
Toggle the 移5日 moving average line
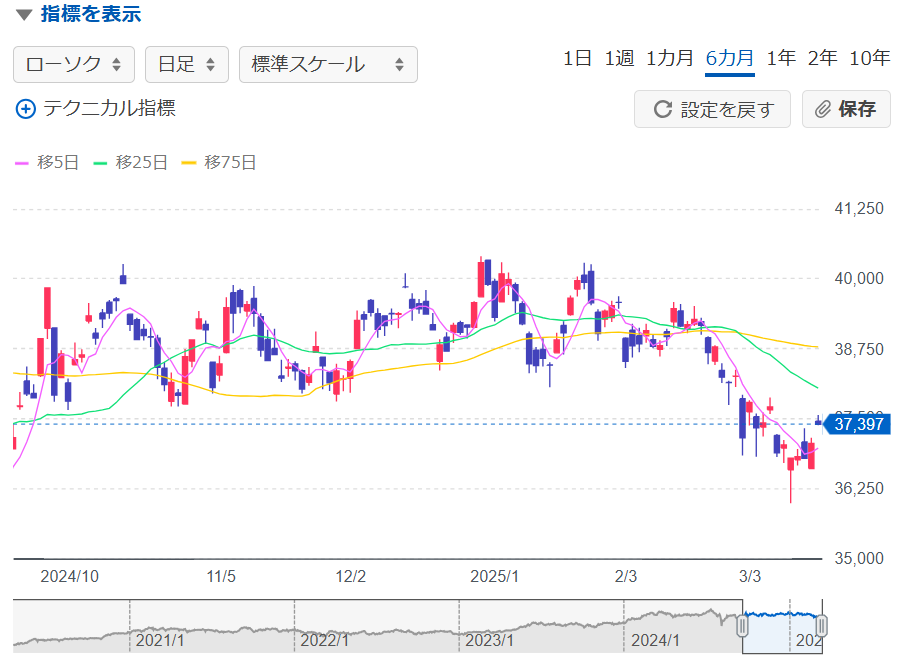[x=46, y=162]
